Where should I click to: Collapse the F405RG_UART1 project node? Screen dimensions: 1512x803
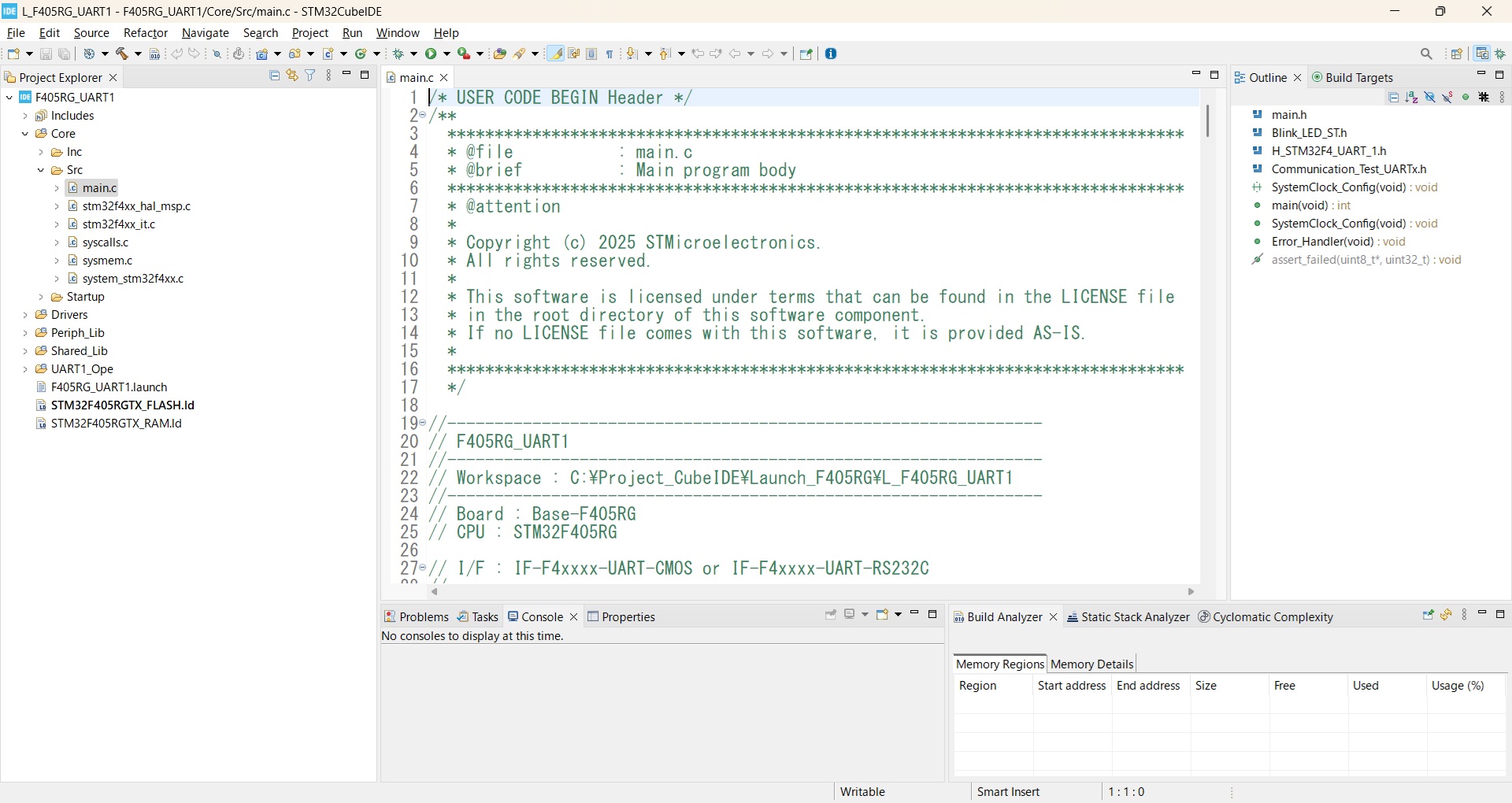(x=9, y=98)
